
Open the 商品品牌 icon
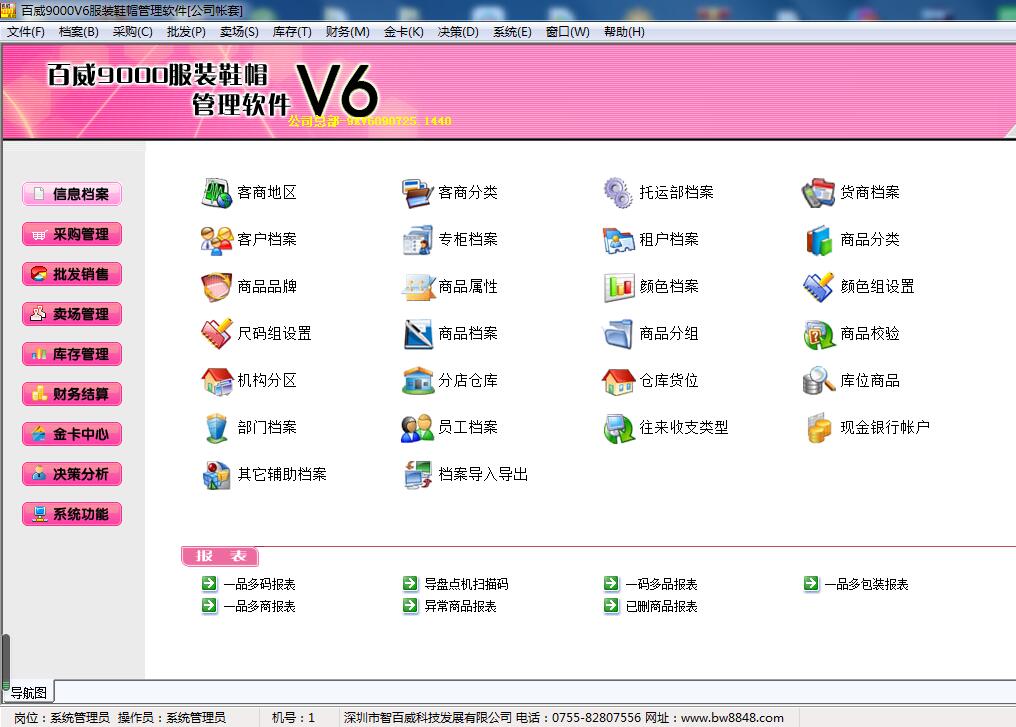216,287
